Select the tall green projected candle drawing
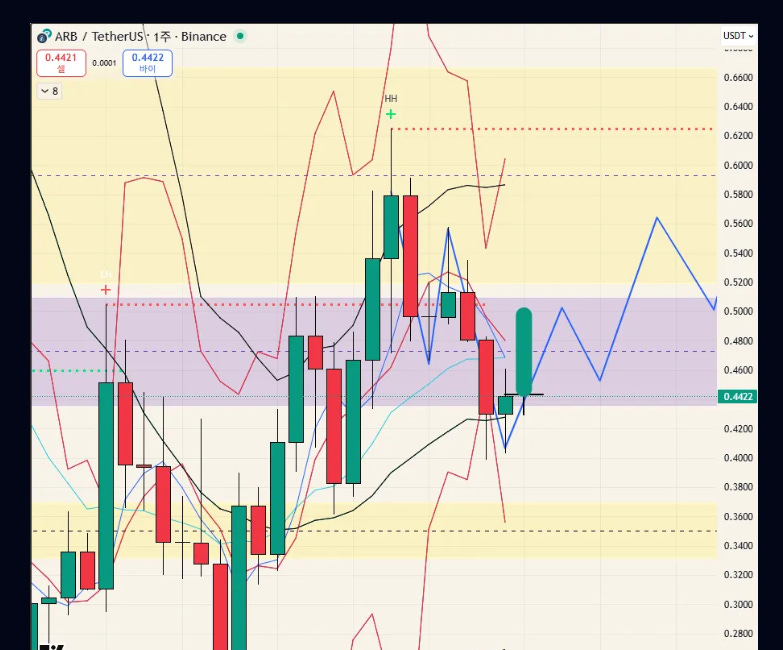Viewport: 783px width, 650px height. pos(524,352)
